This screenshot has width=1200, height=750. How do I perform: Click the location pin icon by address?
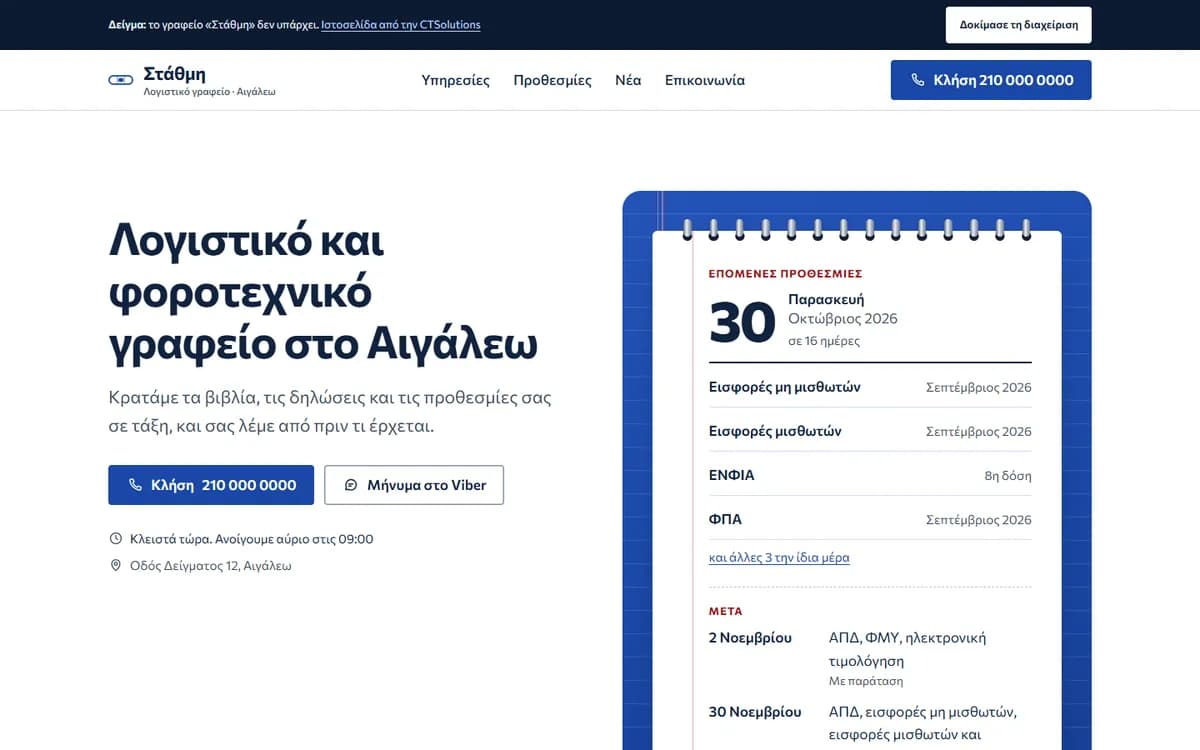pyautogui.click(x=115, y=565)
